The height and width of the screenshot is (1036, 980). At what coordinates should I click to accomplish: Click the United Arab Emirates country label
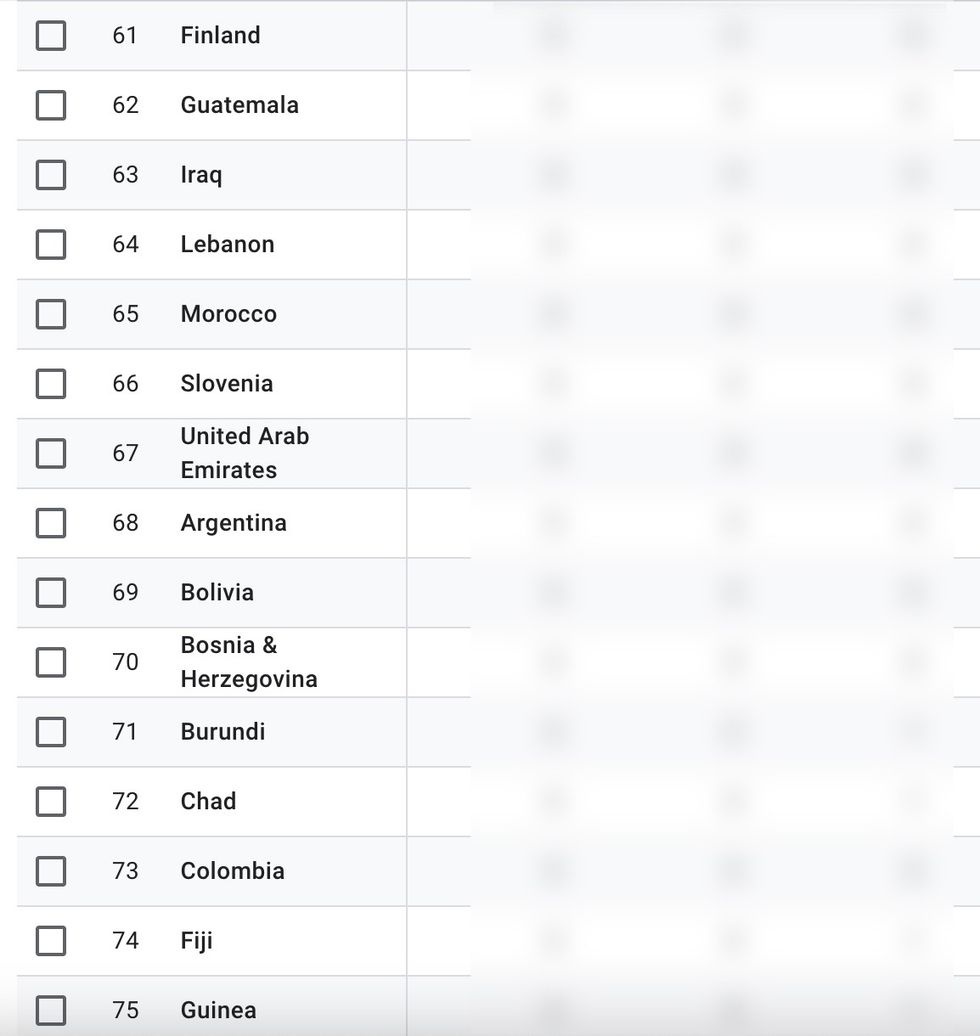click(x=244, y=453)
